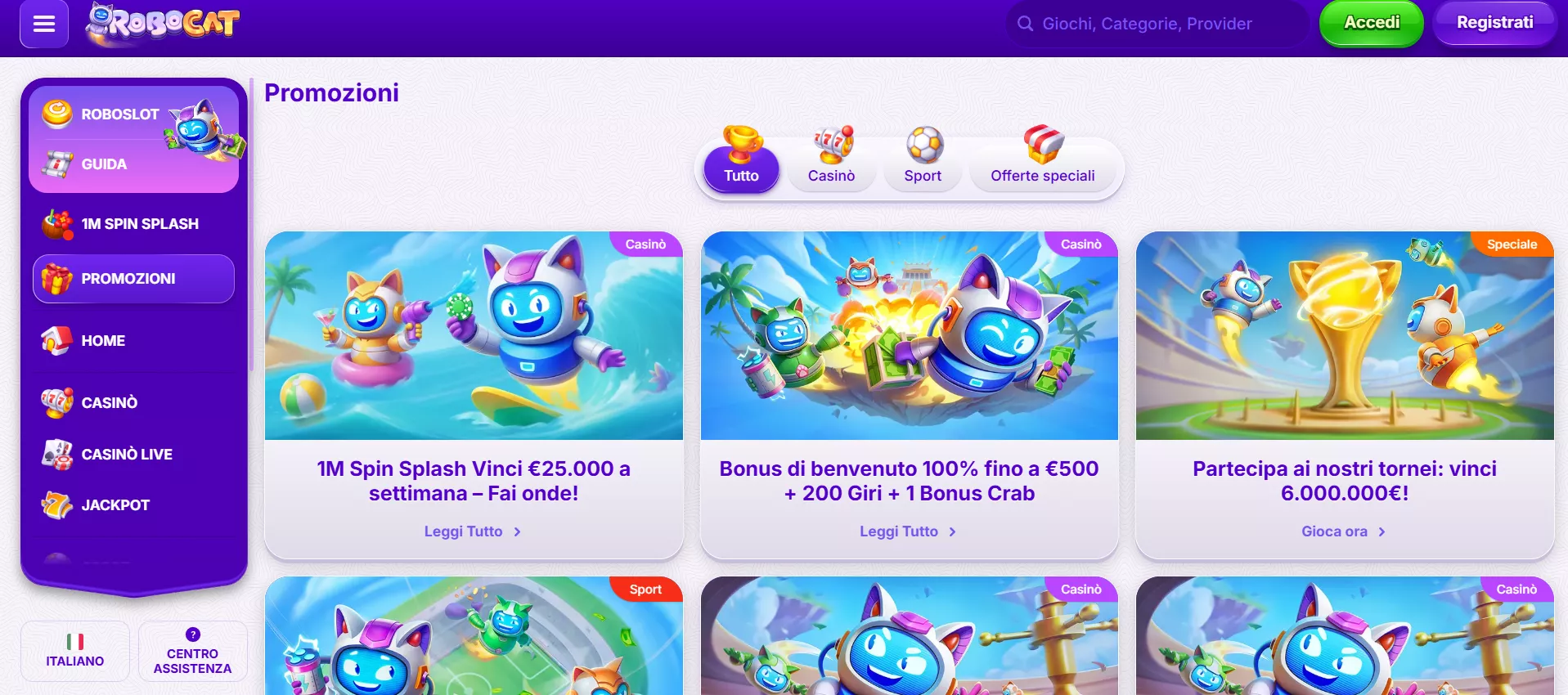Open the hamburger menu
The width and height of the screenshot is (1568, 695).
point(44,24)
